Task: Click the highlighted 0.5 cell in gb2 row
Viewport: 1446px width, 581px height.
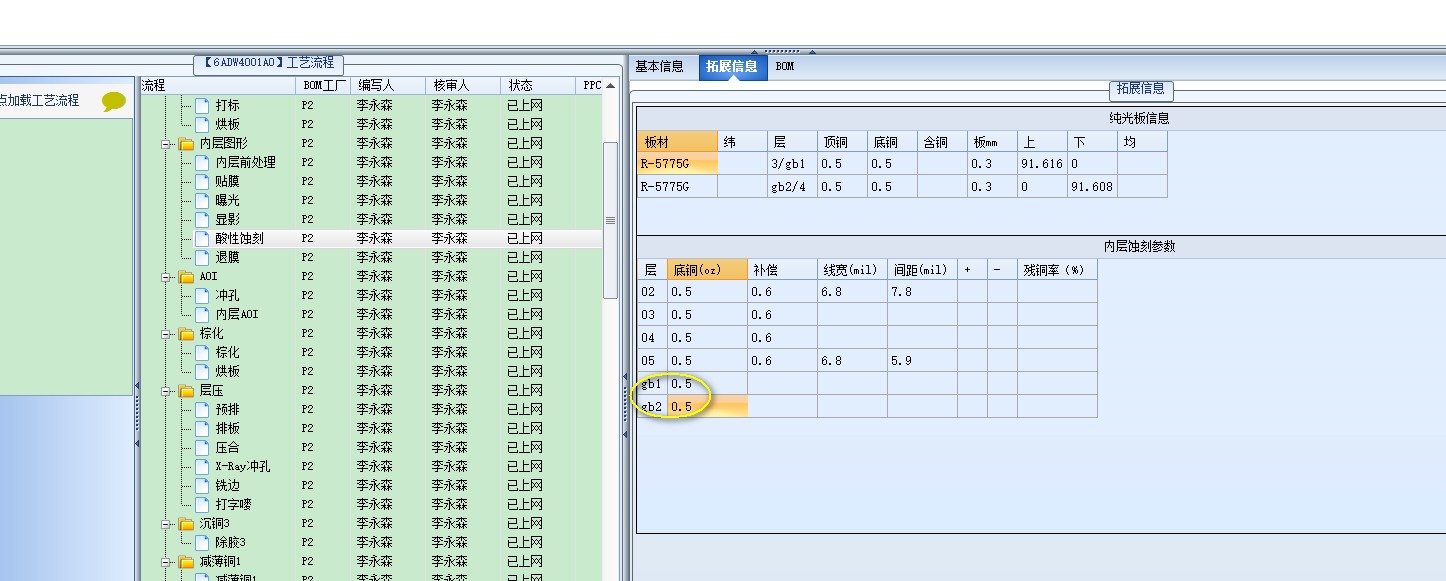Action: point(707,406)
